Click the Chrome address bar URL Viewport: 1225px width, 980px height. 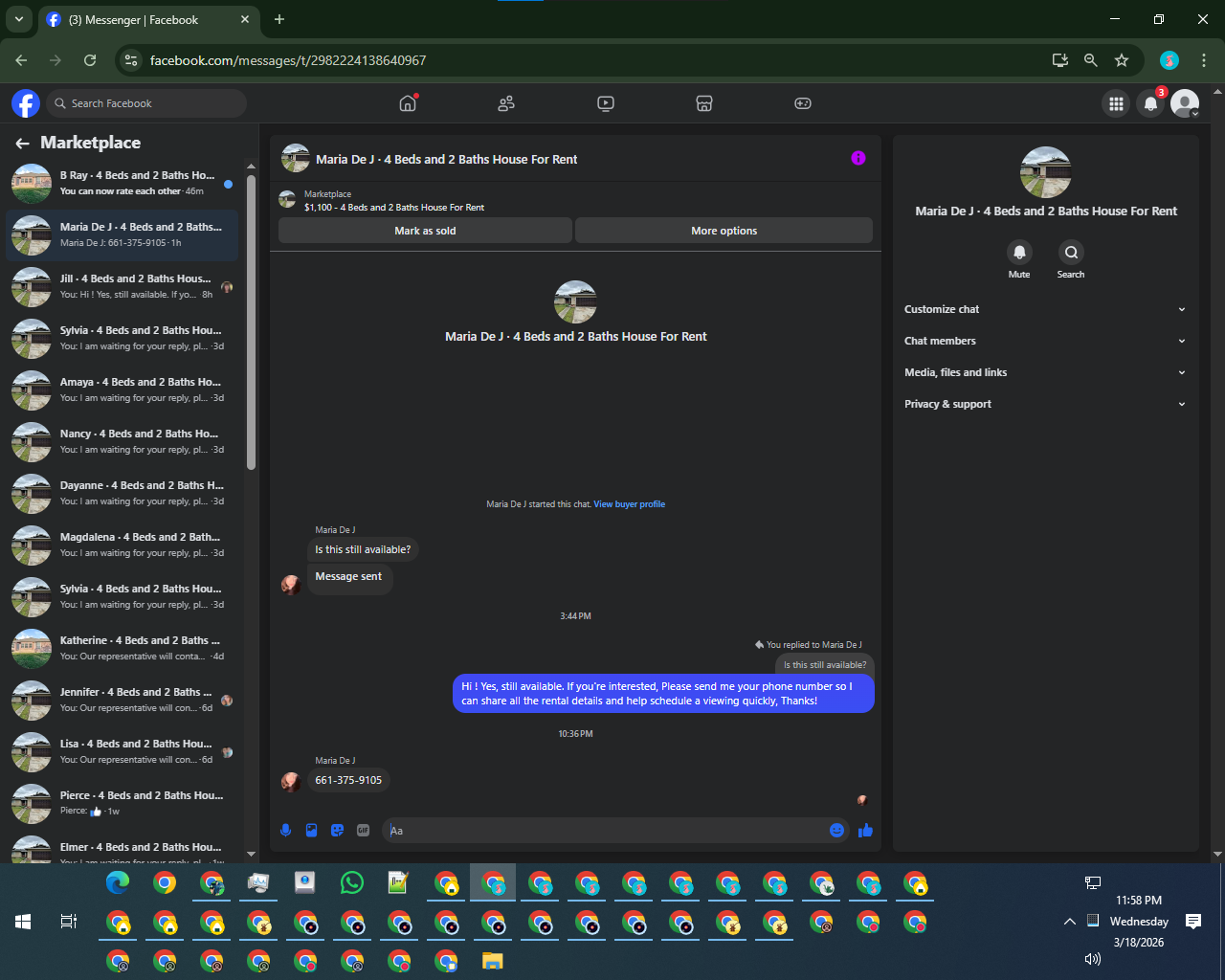pos(288,60)
